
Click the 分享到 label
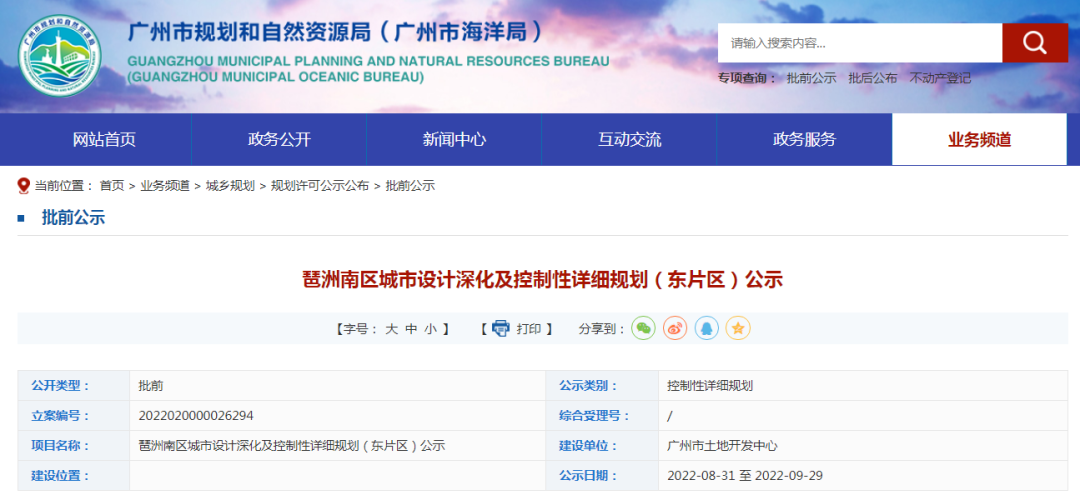click(x=602, y=329)
